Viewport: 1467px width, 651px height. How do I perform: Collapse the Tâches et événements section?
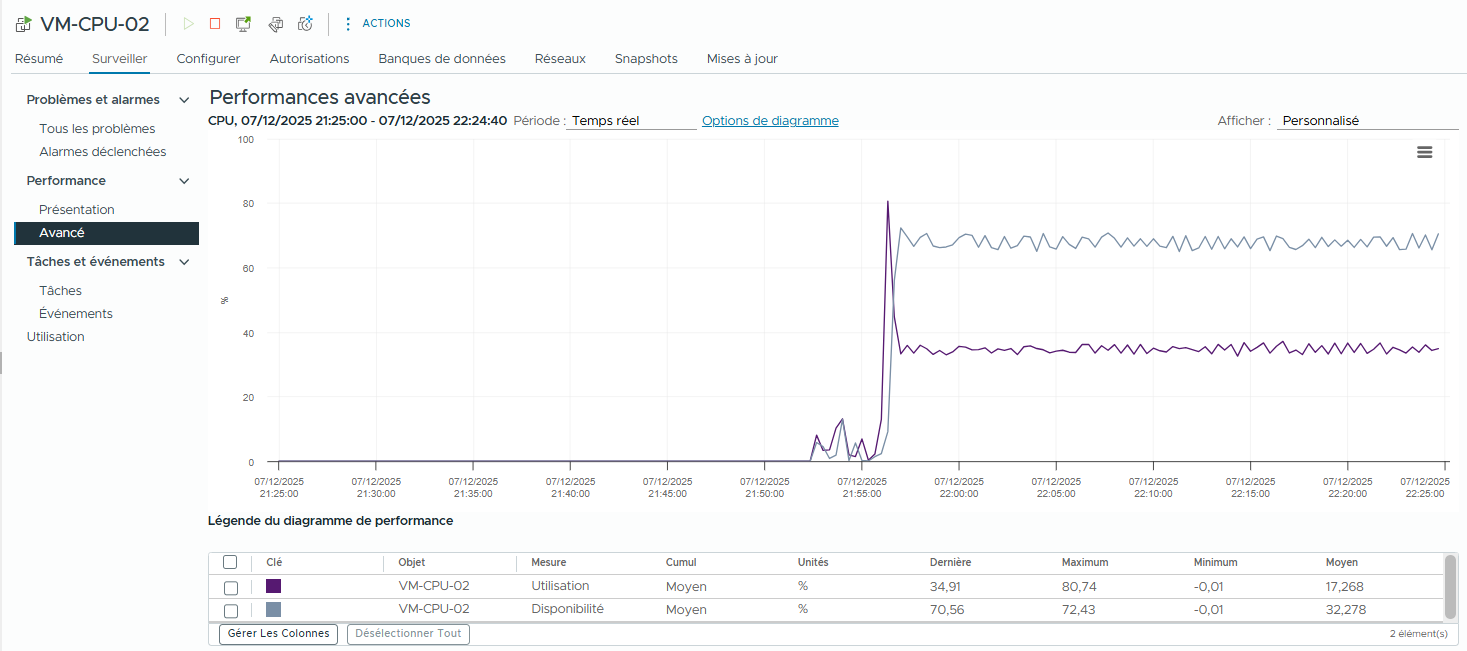[183, 262]
